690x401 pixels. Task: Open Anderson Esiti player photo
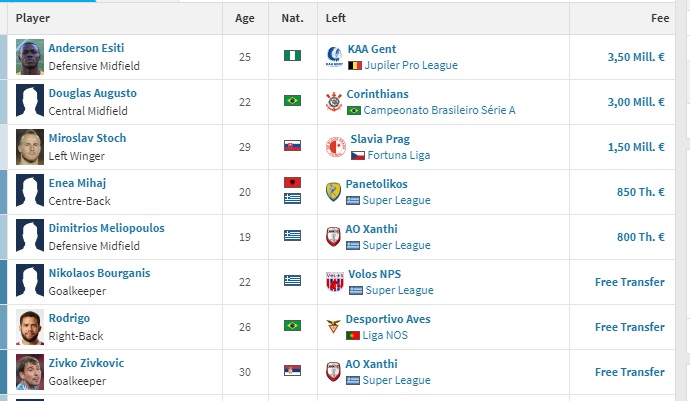point(30,57)
